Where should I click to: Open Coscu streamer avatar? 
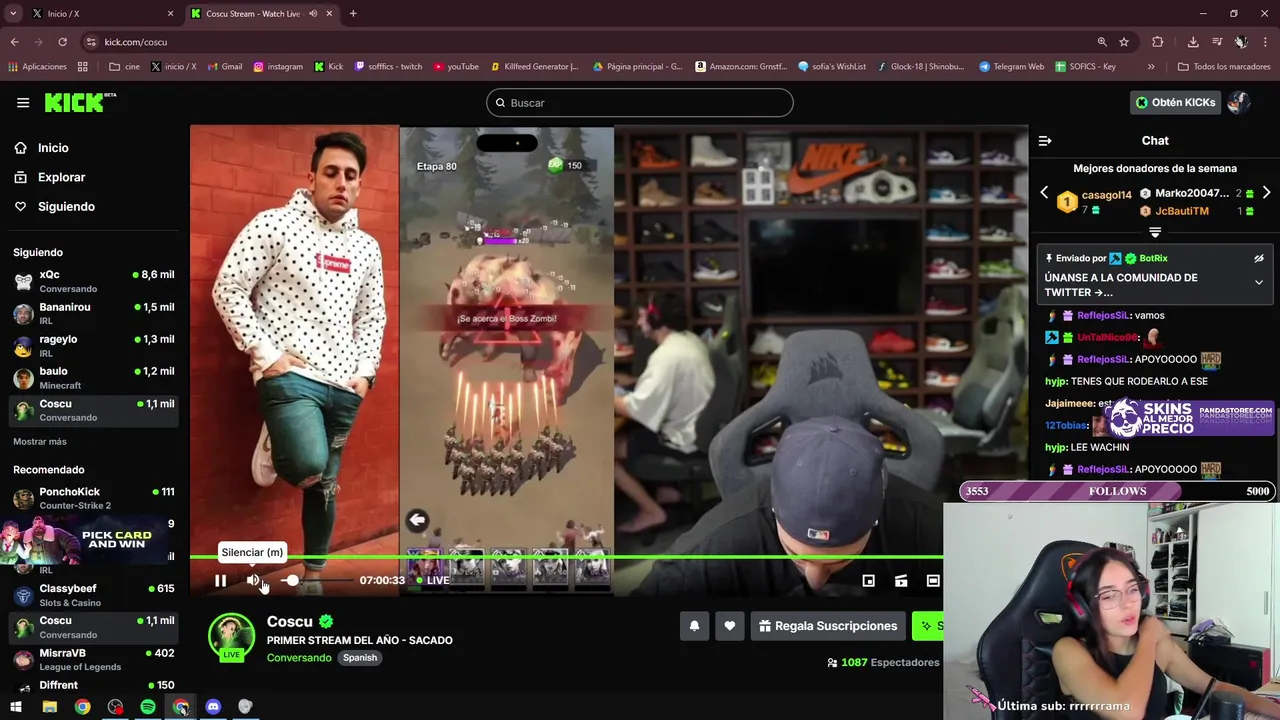point(231,637)
